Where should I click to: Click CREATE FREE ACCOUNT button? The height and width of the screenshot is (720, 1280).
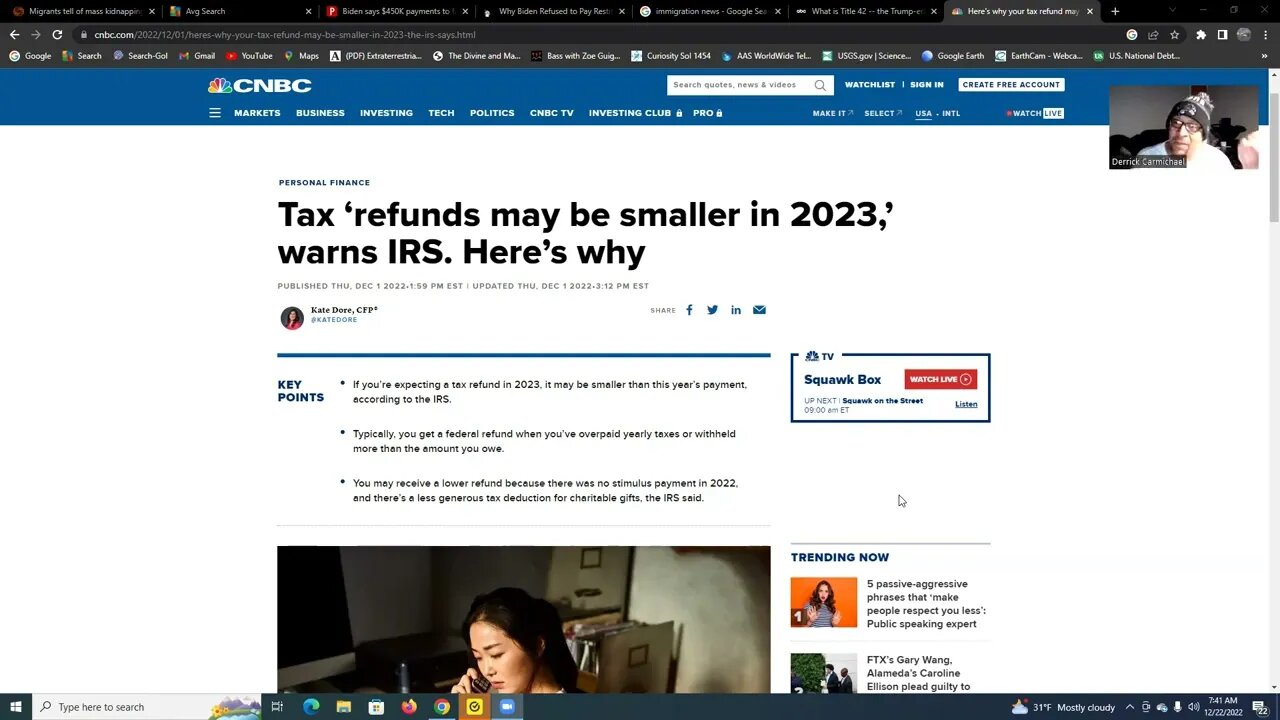pyautogui.click(x=1011, y=85)
